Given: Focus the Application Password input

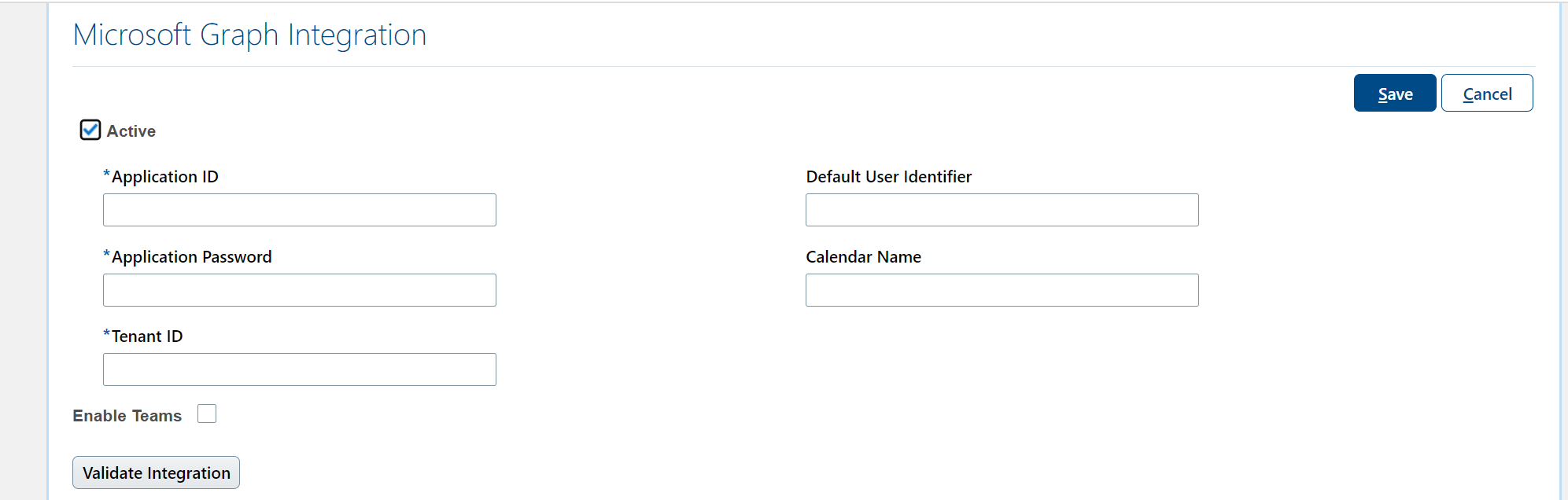Looking at the screenshot, I should coord(299,289).
